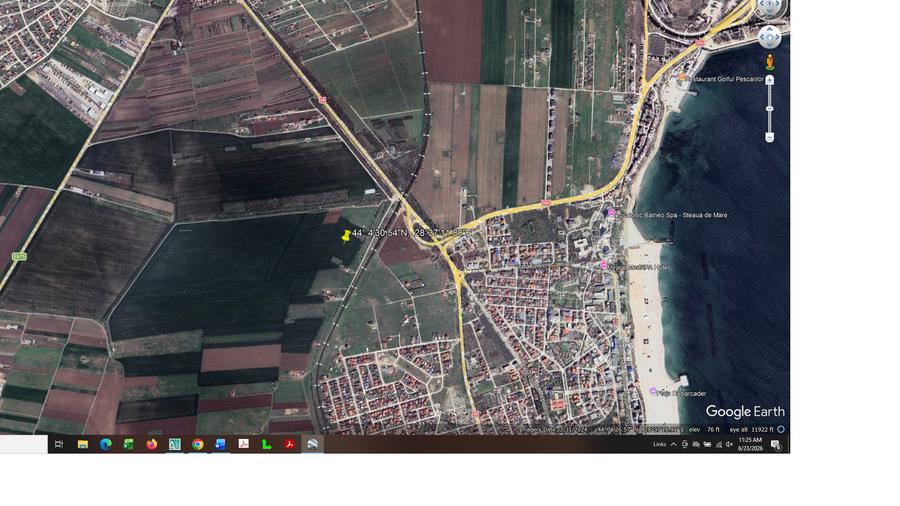
Task: Click the pan joystick up arrow
Action: click(770, 30)
